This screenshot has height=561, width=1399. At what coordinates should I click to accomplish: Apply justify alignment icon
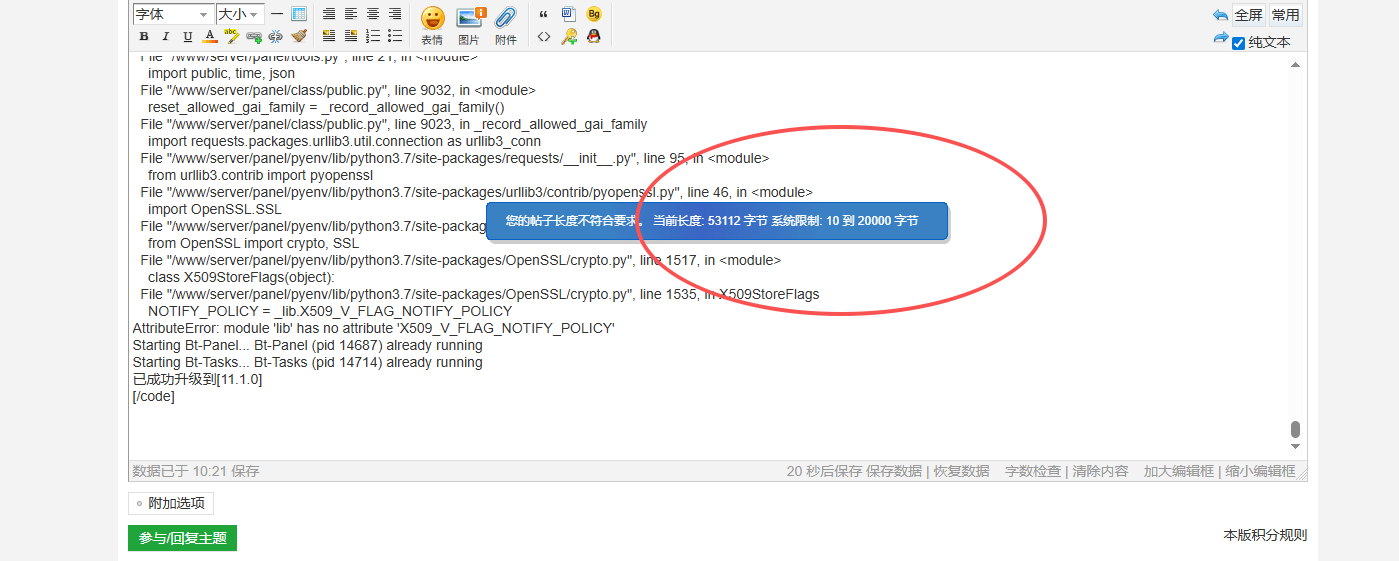coord(329,14)
